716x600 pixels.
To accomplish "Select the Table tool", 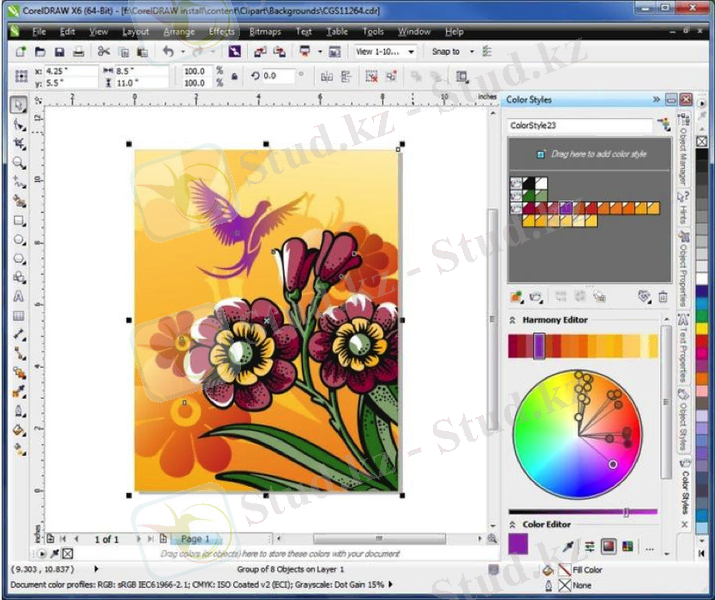I will 19,316.
